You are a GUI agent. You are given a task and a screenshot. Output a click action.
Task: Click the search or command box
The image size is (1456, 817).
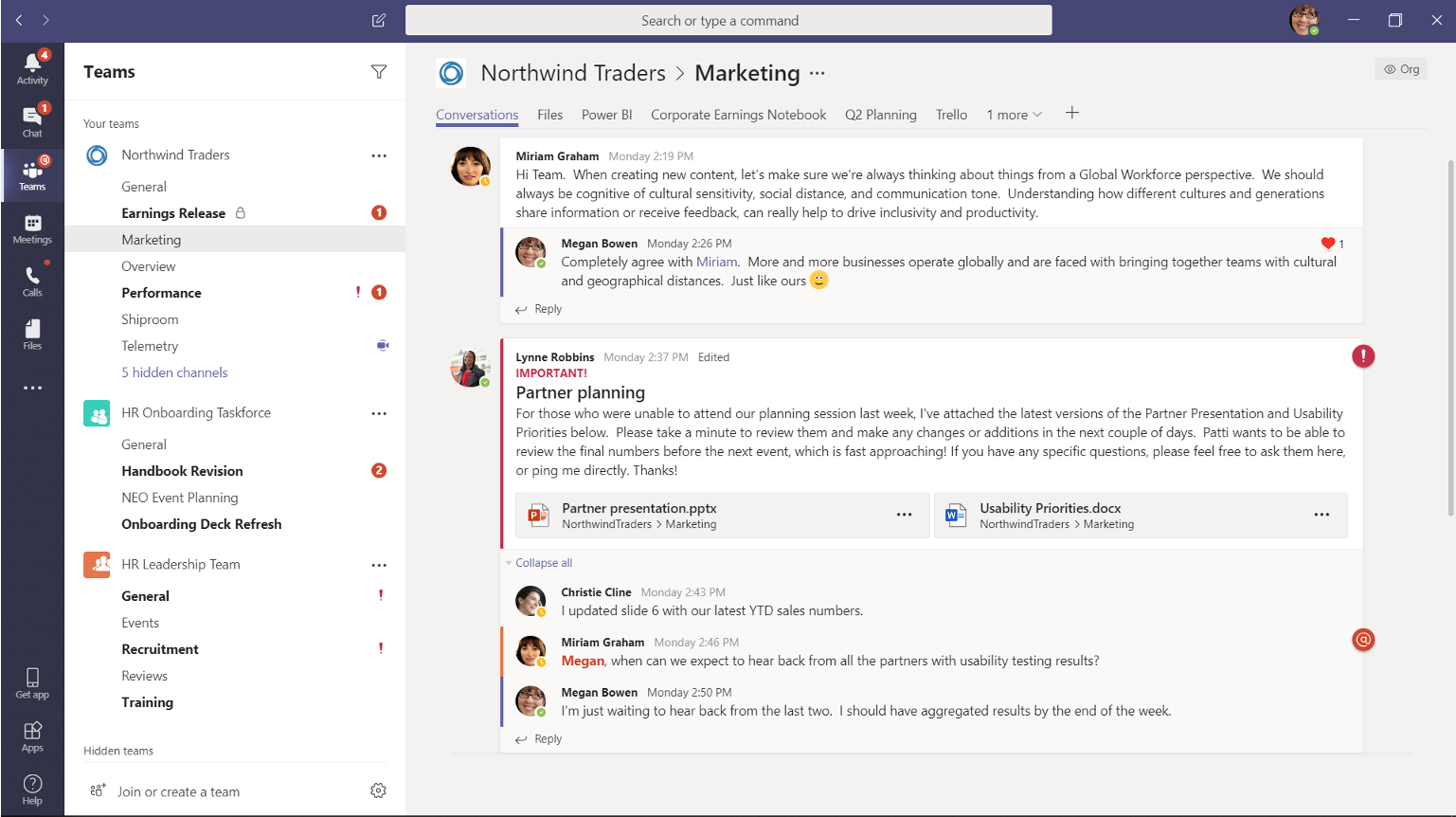click(728, 20)
